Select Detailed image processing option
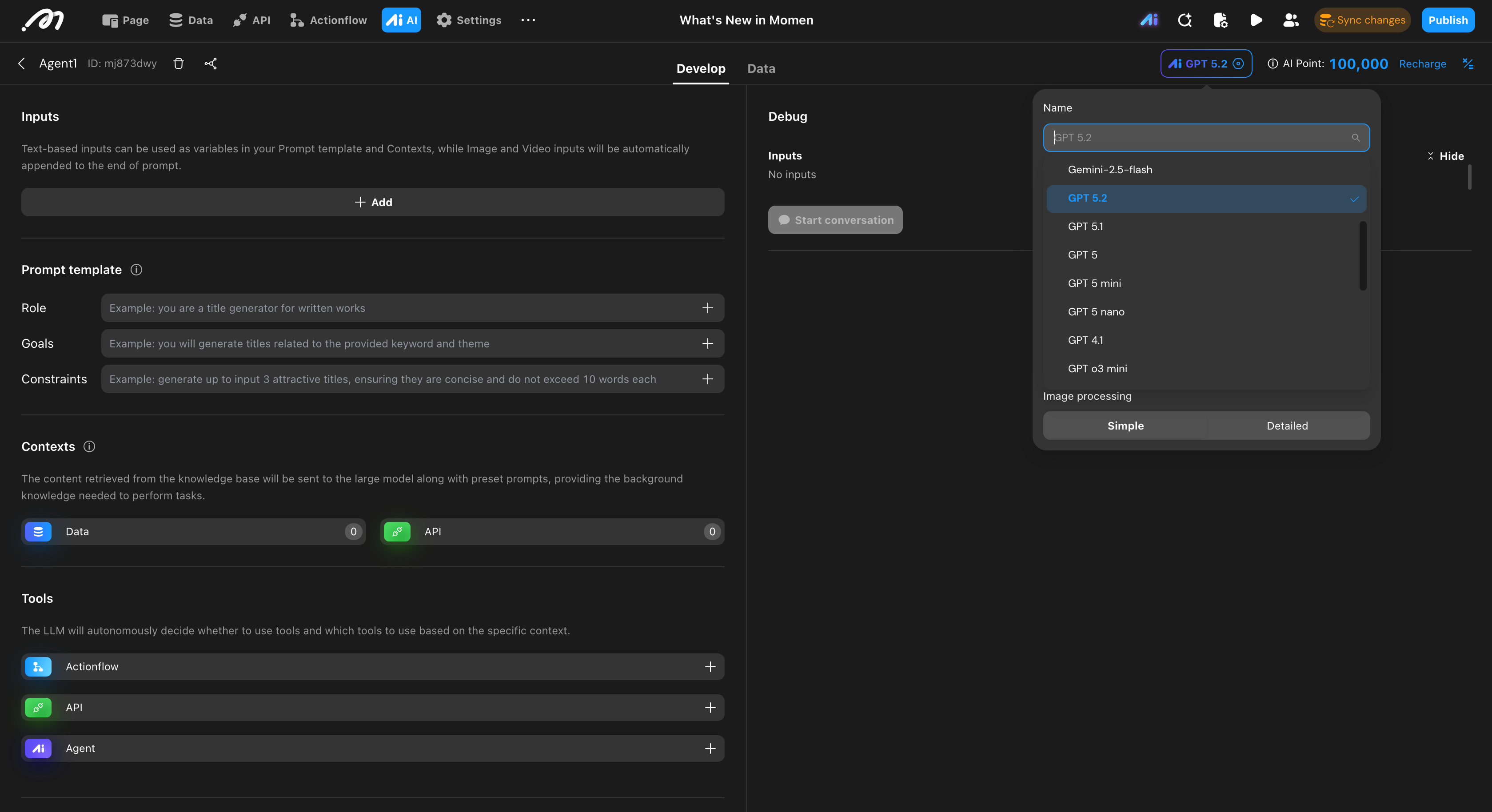Viewport: 1492px width, 812px height. 1287,426
